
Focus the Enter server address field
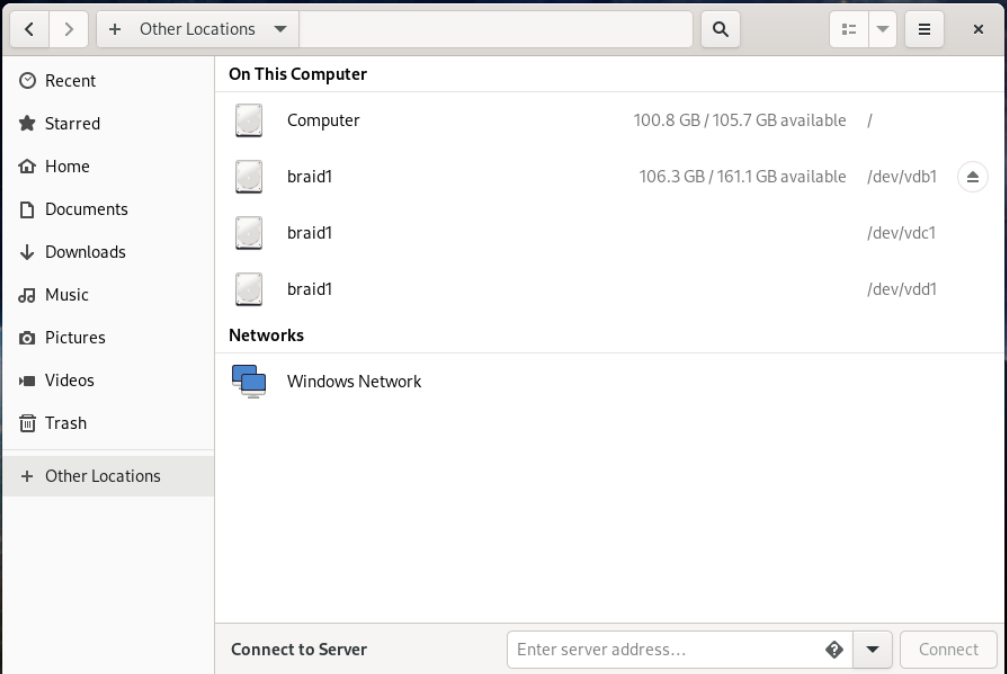[668, 650]
